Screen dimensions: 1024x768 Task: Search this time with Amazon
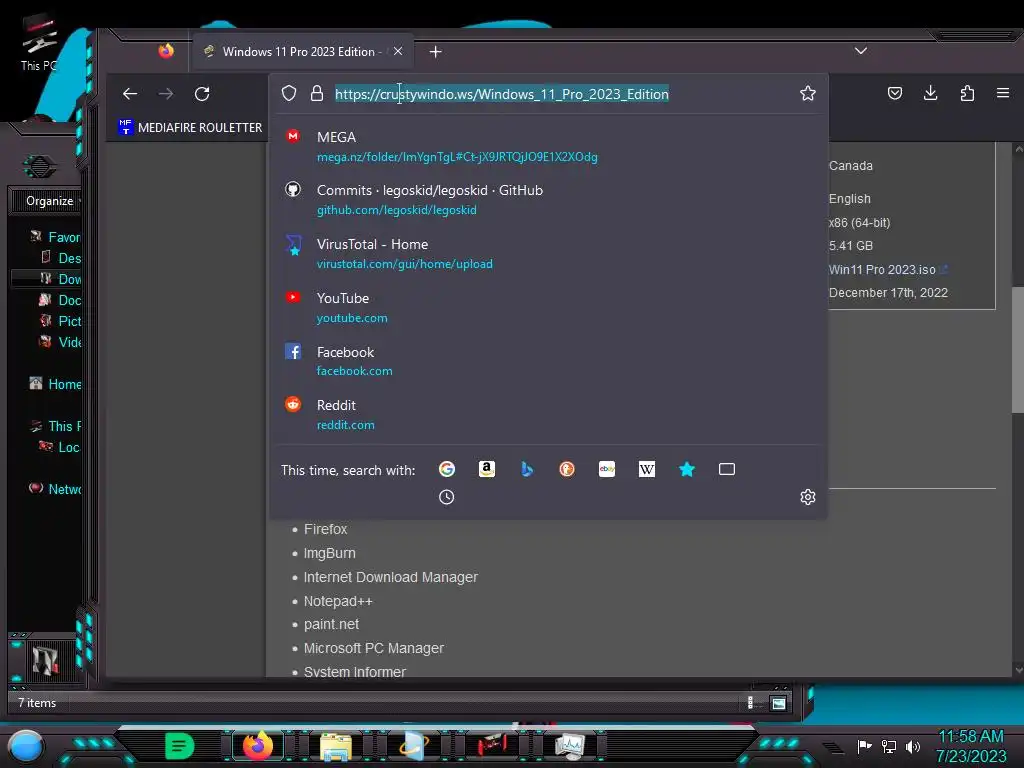click(x=487, y=469)
